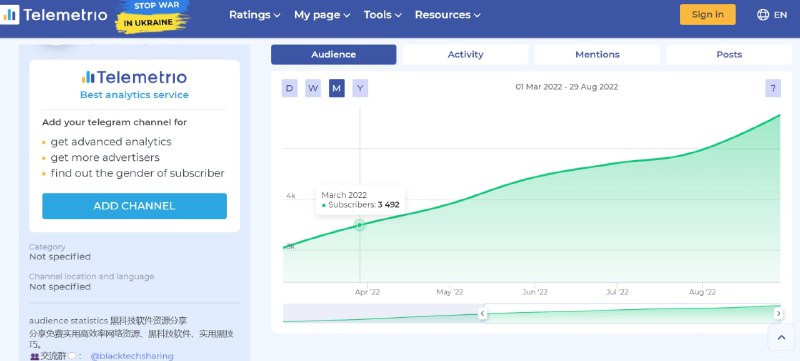Click the date range 01 Mar 2022 - 29 Aug 2022
Viewport: 800px width, 361px height.
tap(566, 87)
